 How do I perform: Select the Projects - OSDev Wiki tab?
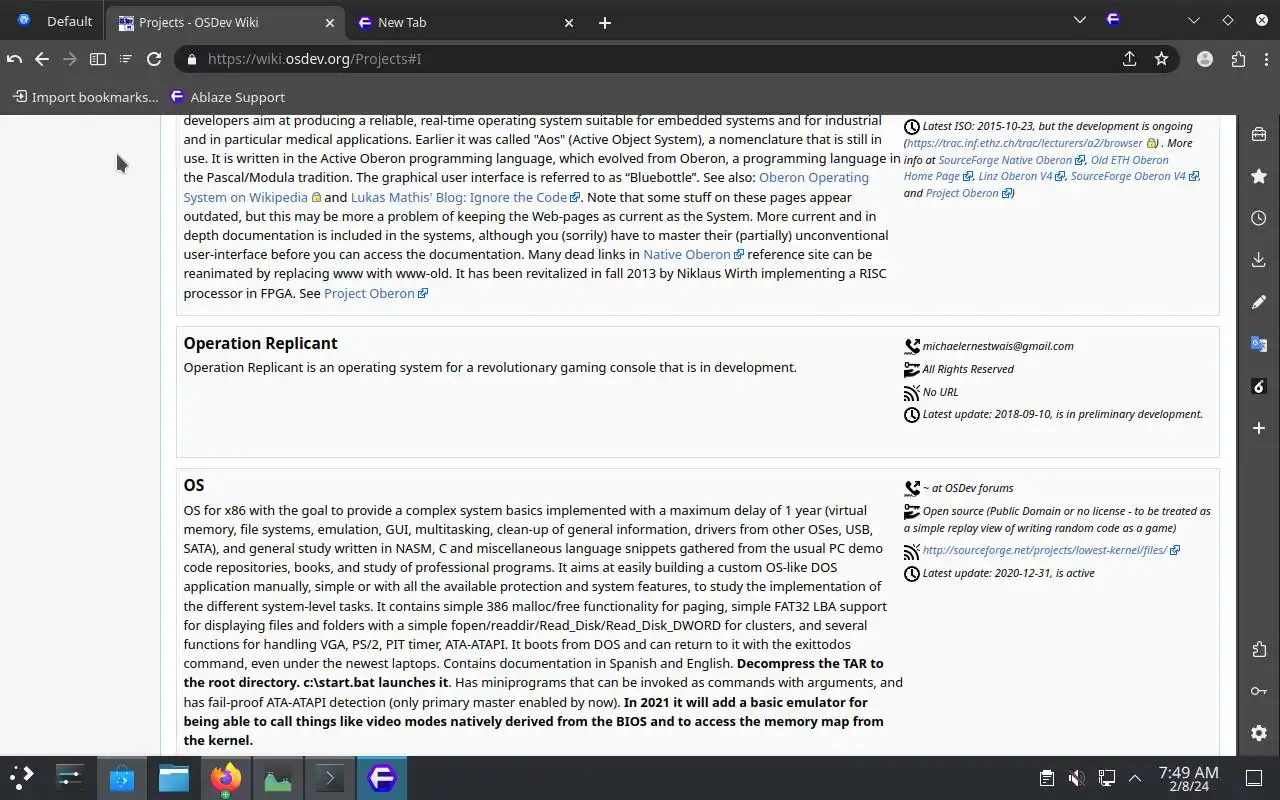pos(225,22)
